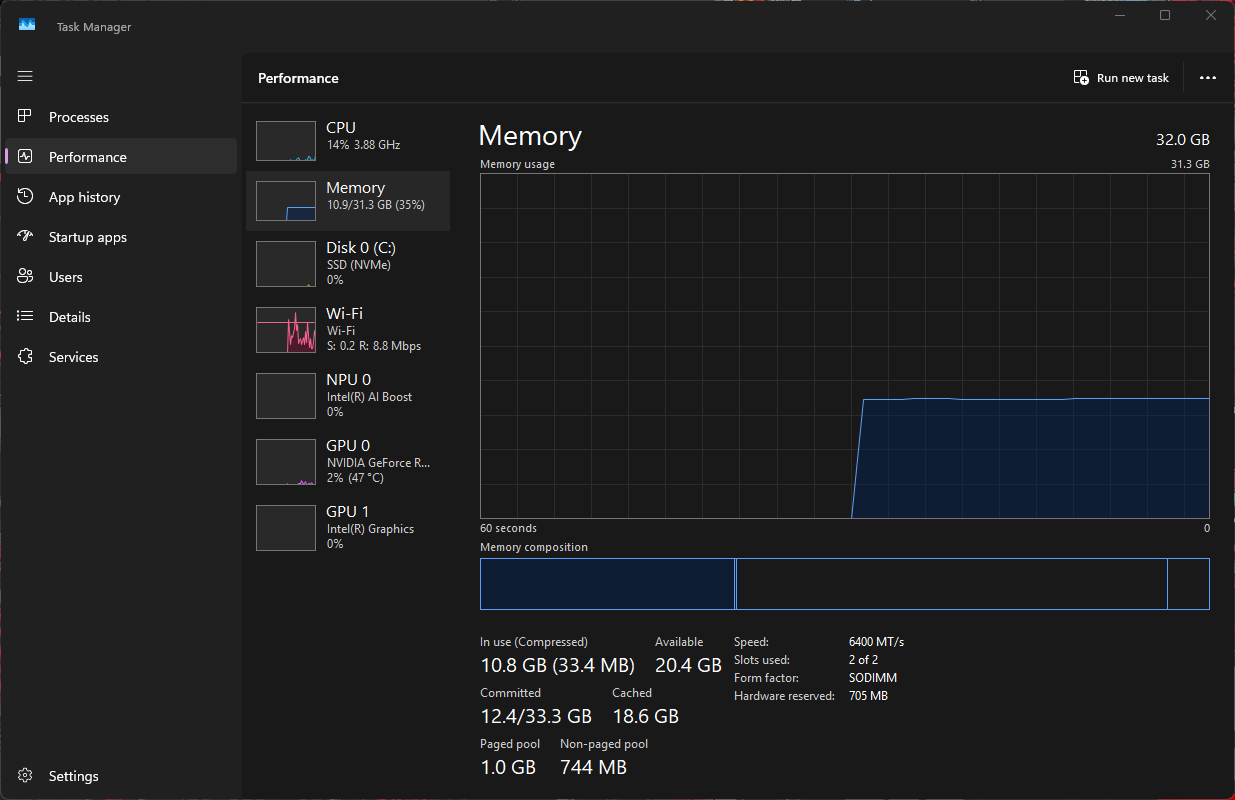Click the Task Manager app icon
1235x800 pixels.
click(x=27, y=26)
